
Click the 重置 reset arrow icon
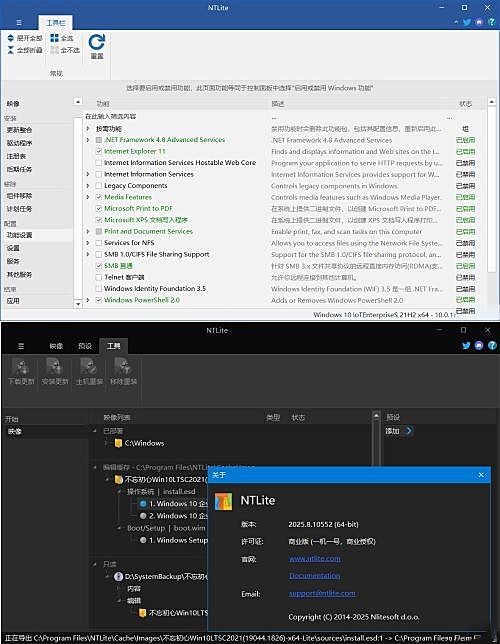[x=97, y=42]
